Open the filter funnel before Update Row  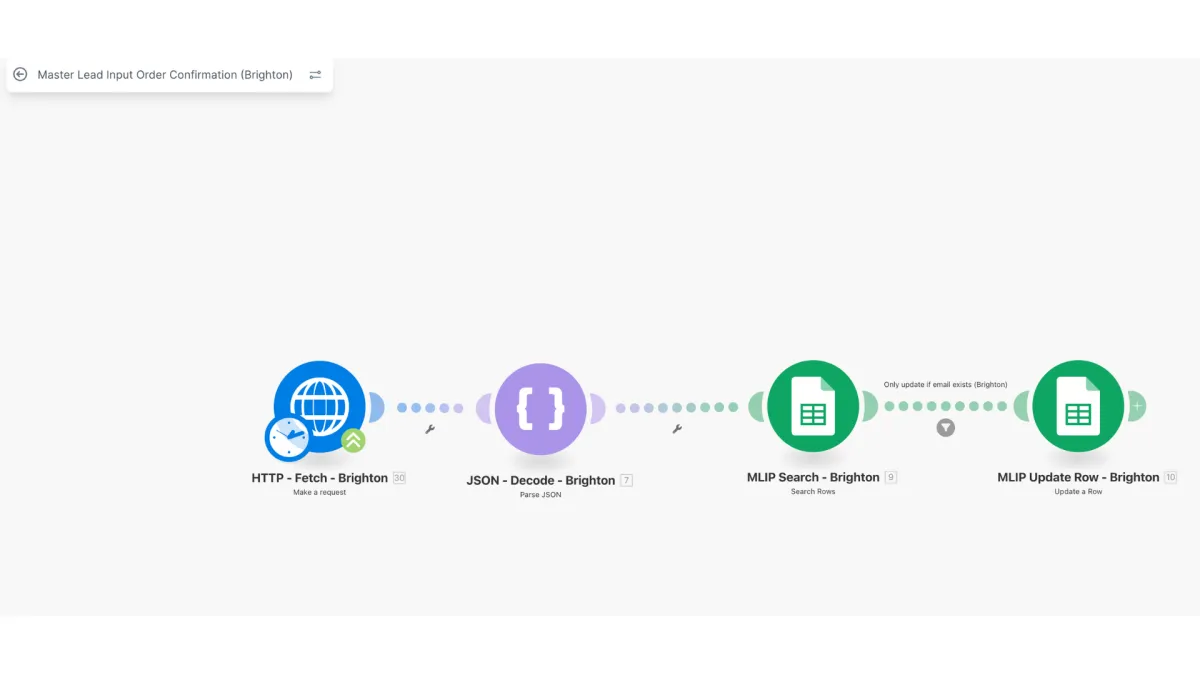pos(945,428)
